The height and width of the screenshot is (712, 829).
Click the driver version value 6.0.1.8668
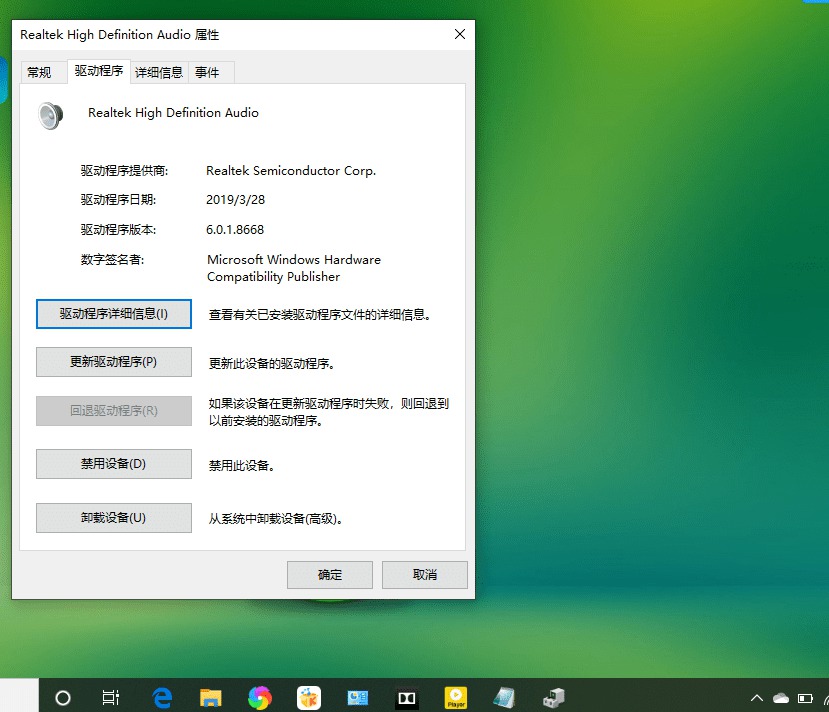click(235, 230)
